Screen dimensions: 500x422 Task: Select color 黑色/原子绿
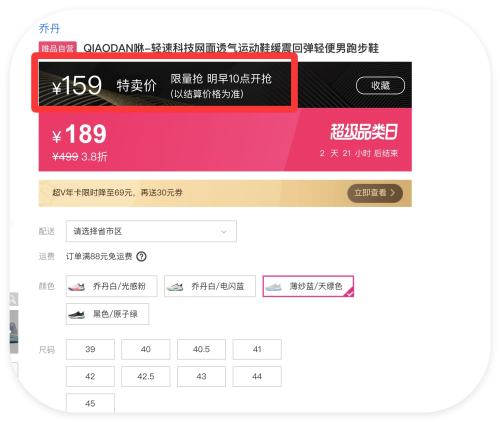[107, 314]
